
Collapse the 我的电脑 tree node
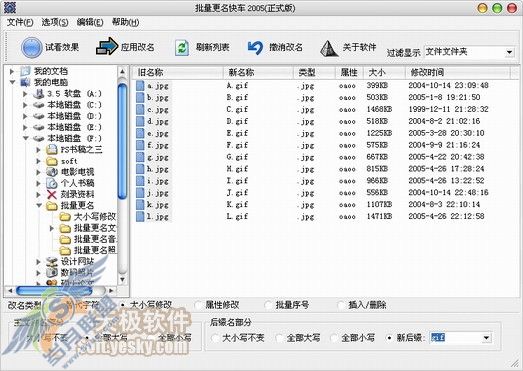(x=12, y=82)
